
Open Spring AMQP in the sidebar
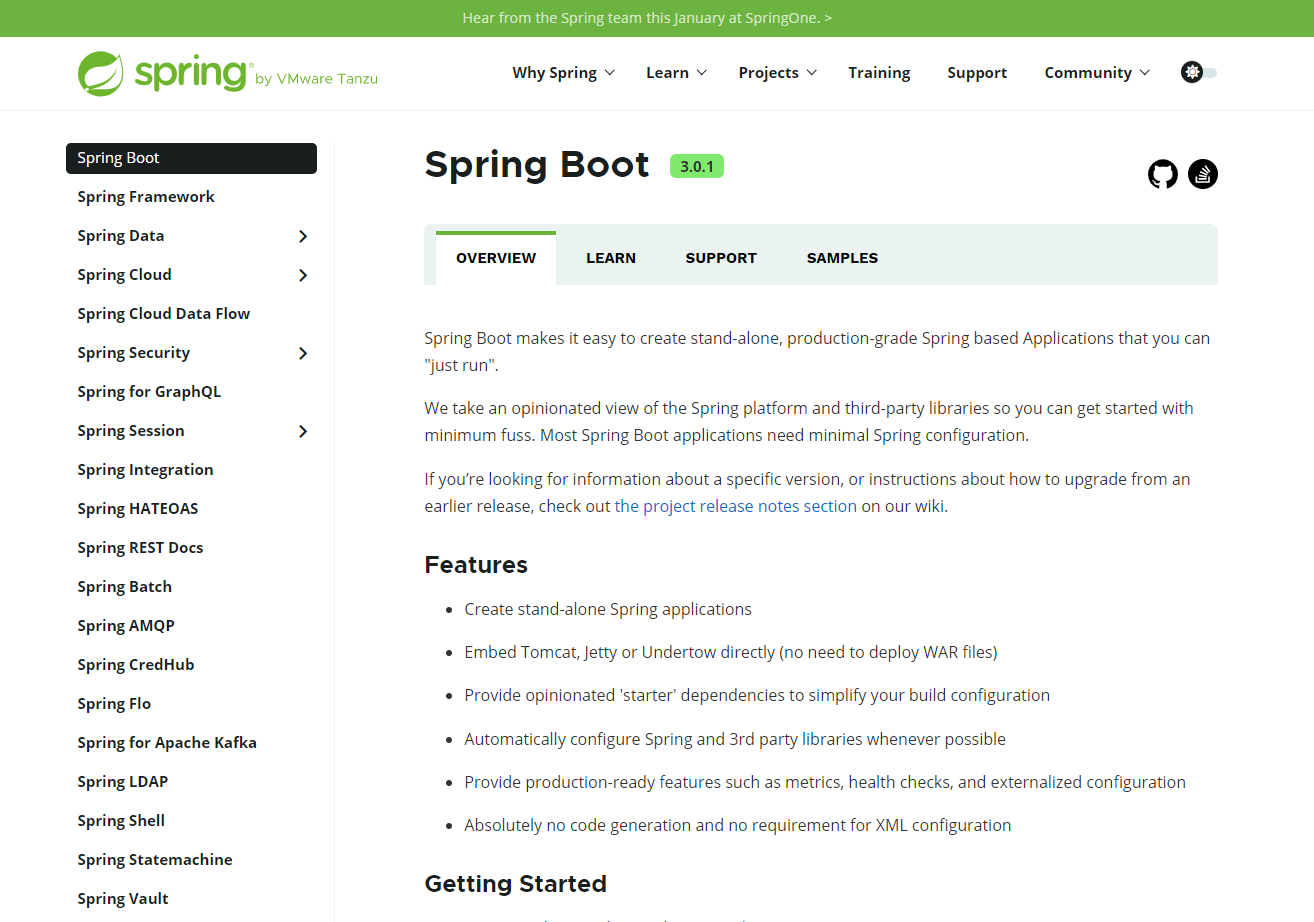[x=126, y=626]
